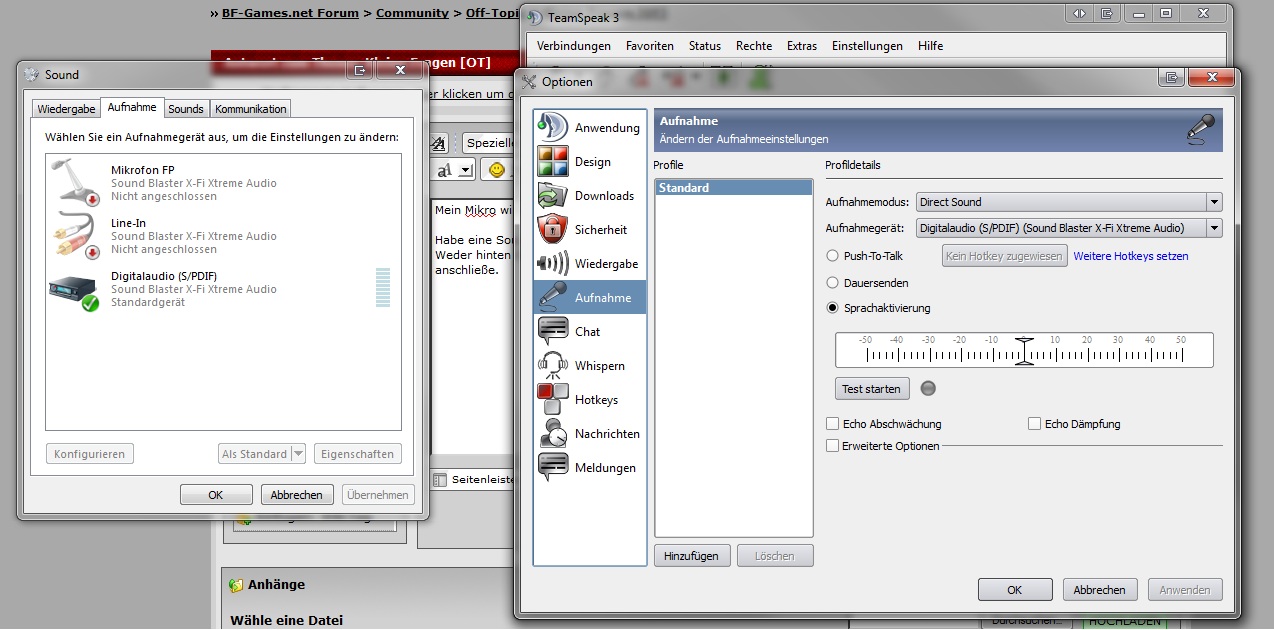Open the Meldungen options page
This screenshot has width=1274, height=630.
coord(590,468)
